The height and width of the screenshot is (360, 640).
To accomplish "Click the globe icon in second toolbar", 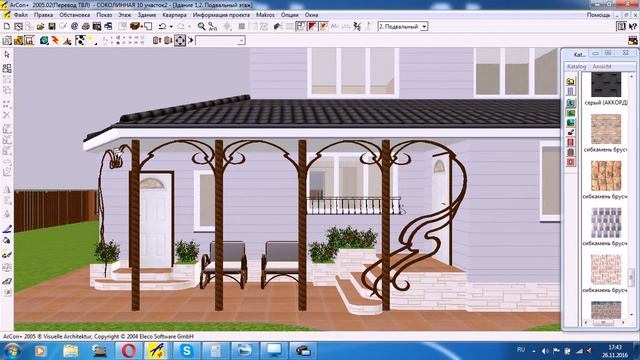I will click(x=44, y=40).
